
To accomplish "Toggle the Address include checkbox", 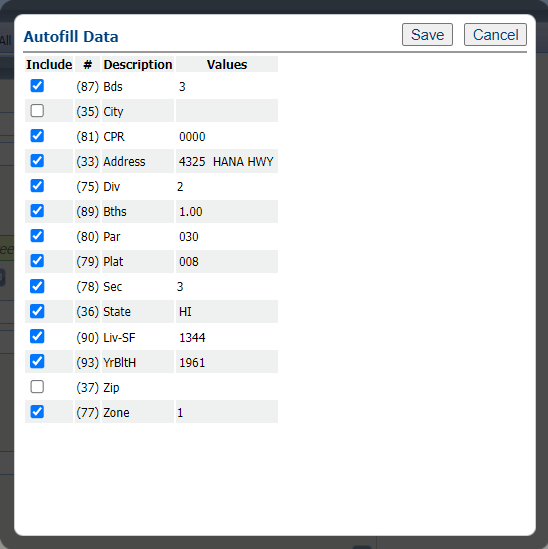I will click(37, 161).
